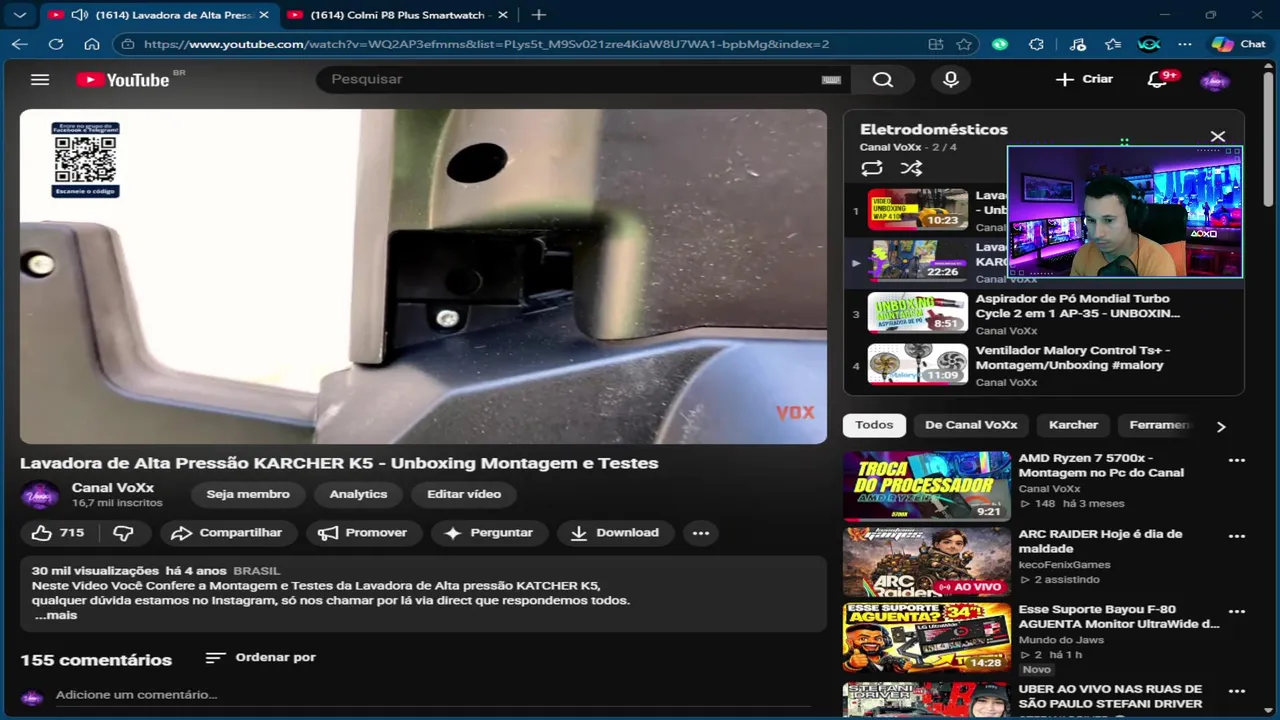The width and height of the screenshot is (1280, 720).
Task: Open the media control music note icon
Action: tap(1077, 44)
